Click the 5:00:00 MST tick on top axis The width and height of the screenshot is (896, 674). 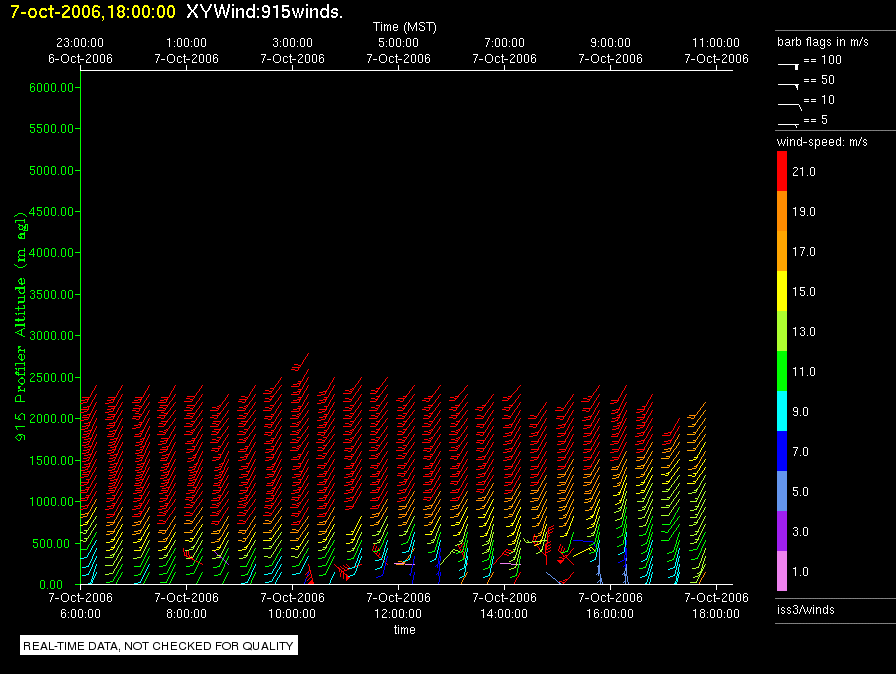pyautogui.click(x=398, y=43)
